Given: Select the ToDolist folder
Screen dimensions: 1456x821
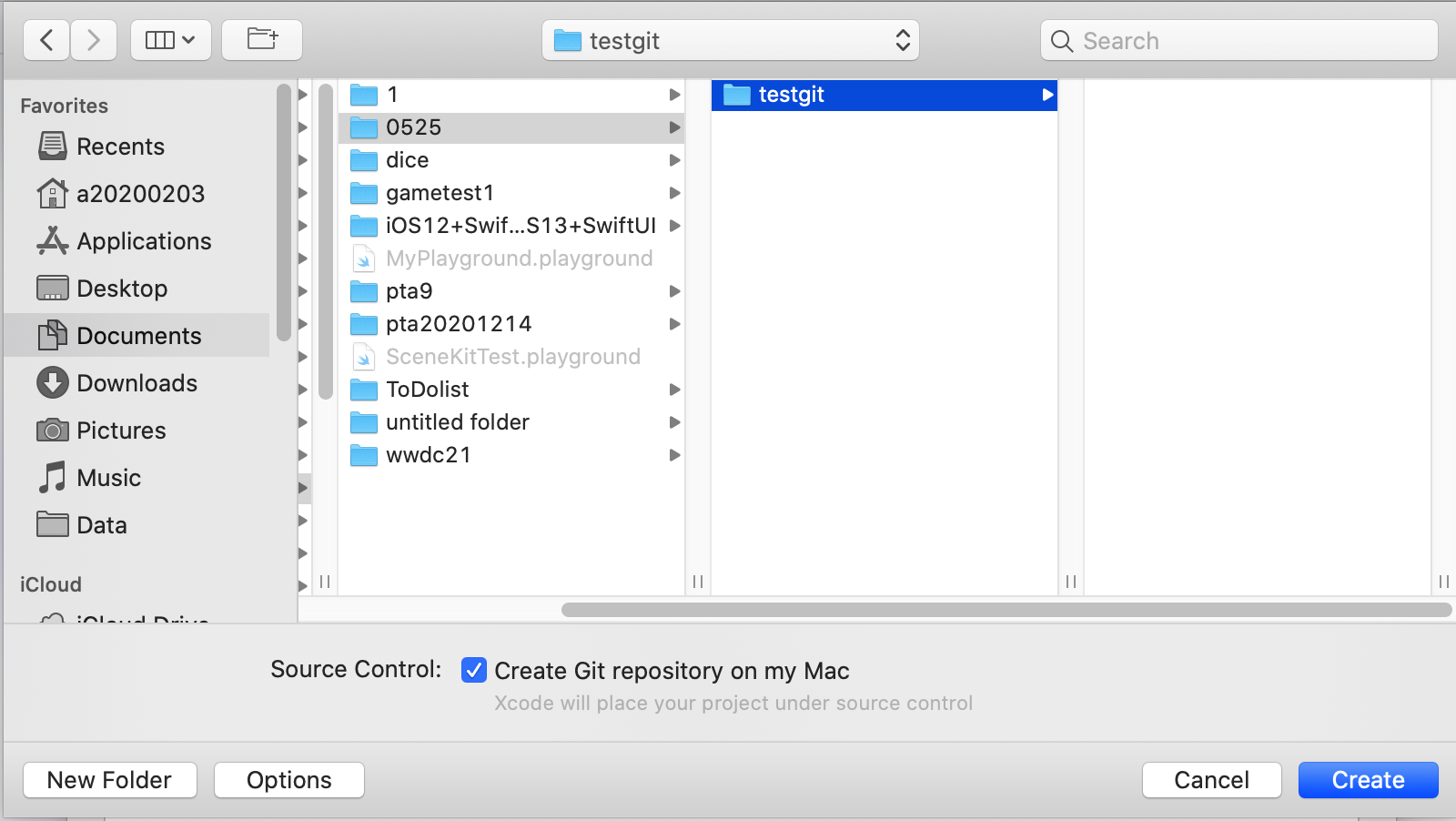Looking at the screenshot, I should 511,390.
